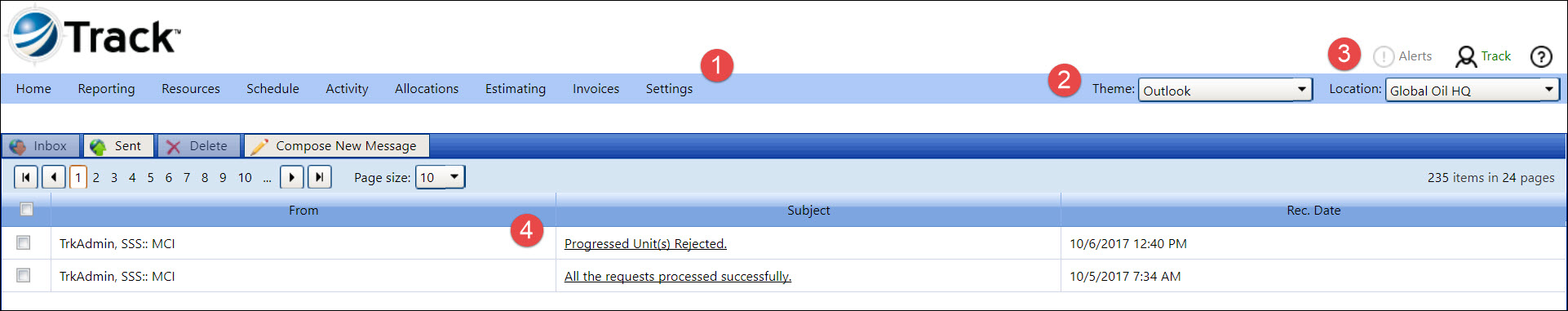Go to first page of messages
The width and height of the screenshot is (1568, 311).
point(26,177)
